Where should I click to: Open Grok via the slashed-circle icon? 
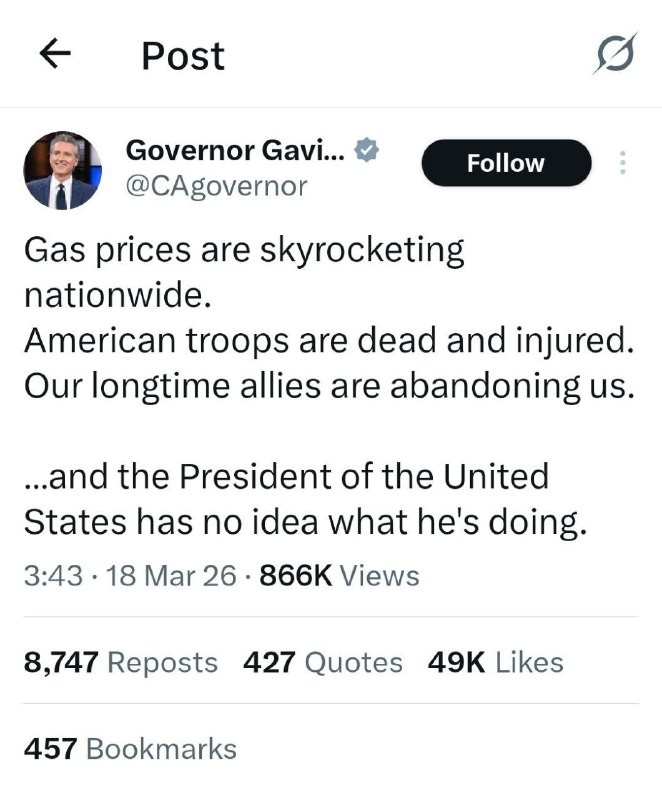tap(613, 55)
